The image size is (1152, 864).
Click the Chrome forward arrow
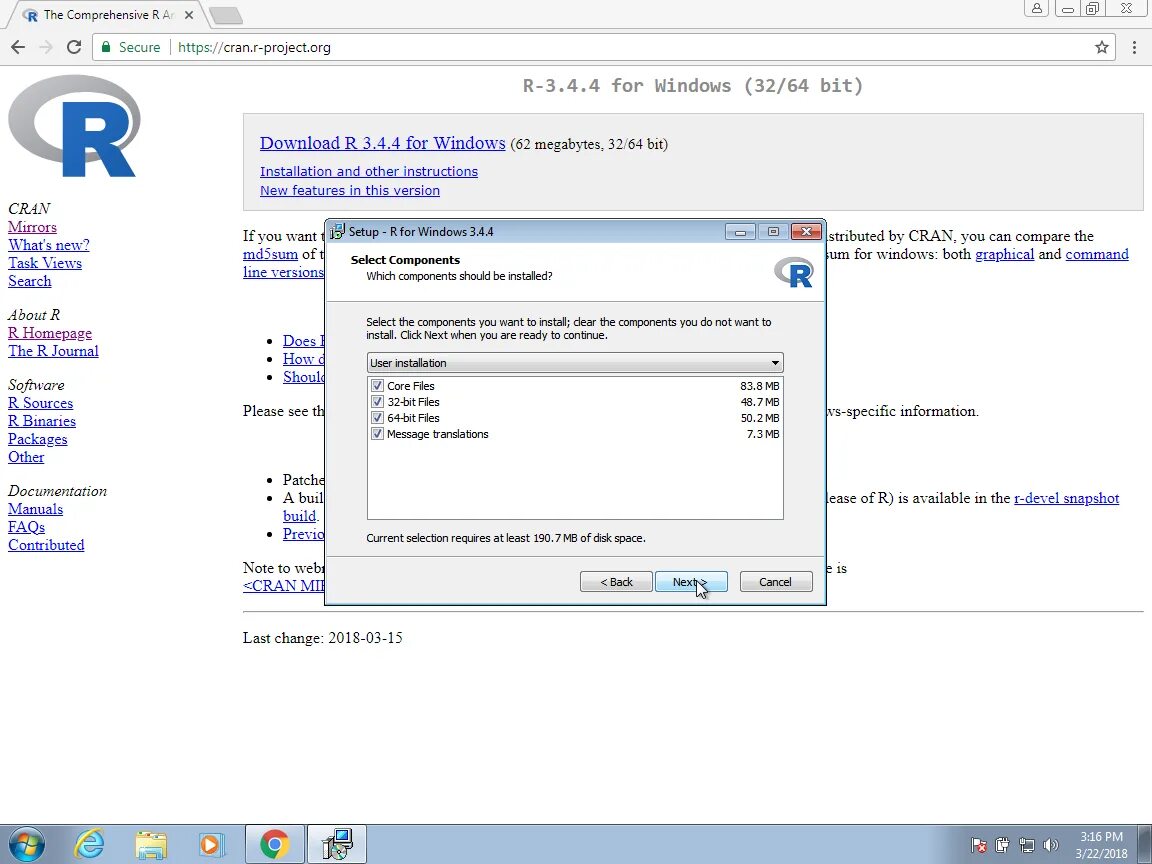(x=46, y=47)
